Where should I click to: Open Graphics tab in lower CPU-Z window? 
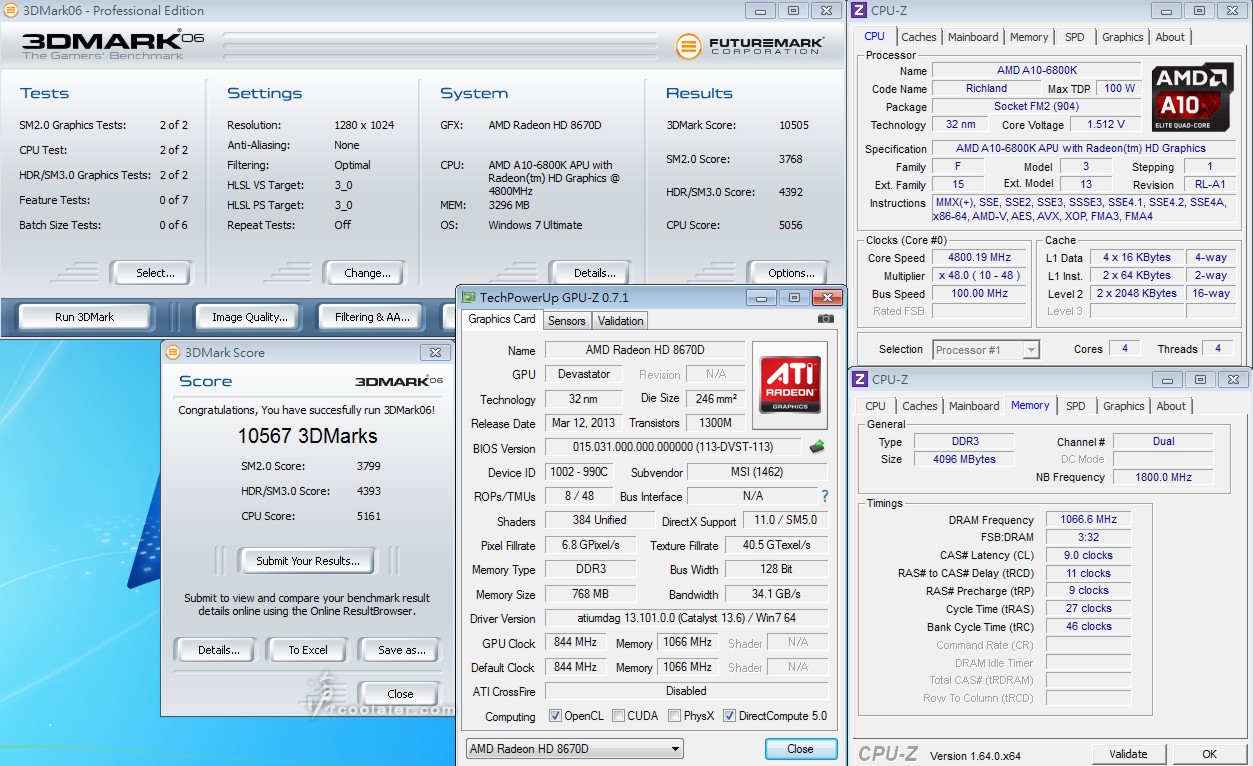coord(1123,406)
